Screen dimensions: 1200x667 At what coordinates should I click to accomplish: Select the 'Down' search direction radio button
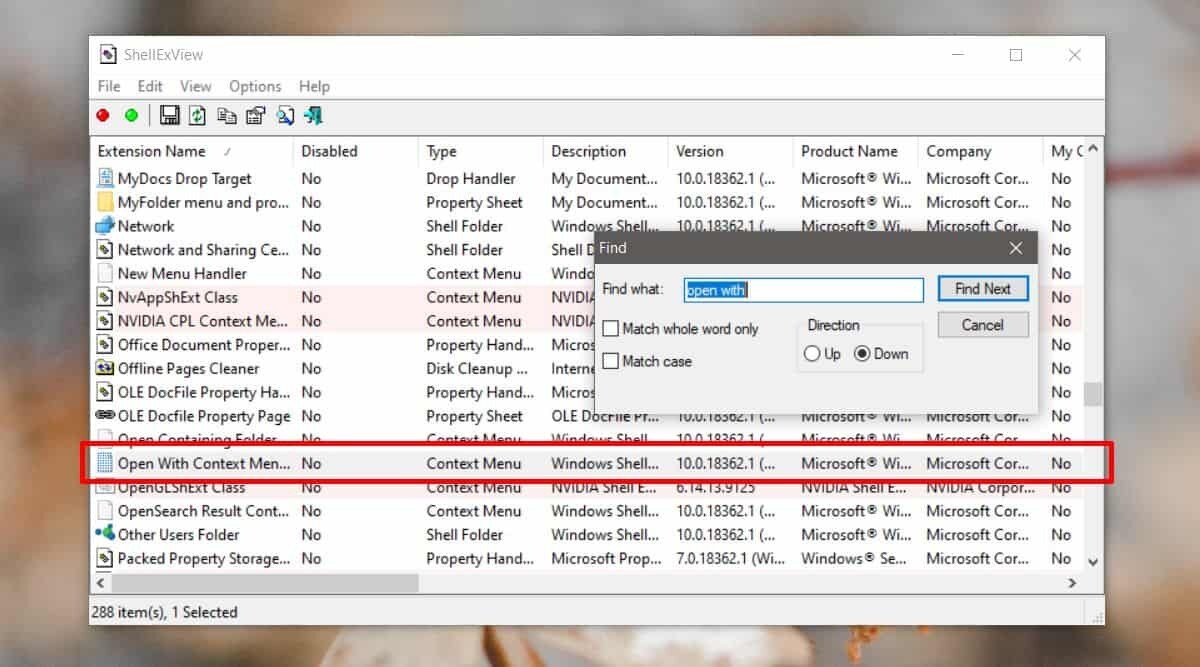tap(861, 353)
